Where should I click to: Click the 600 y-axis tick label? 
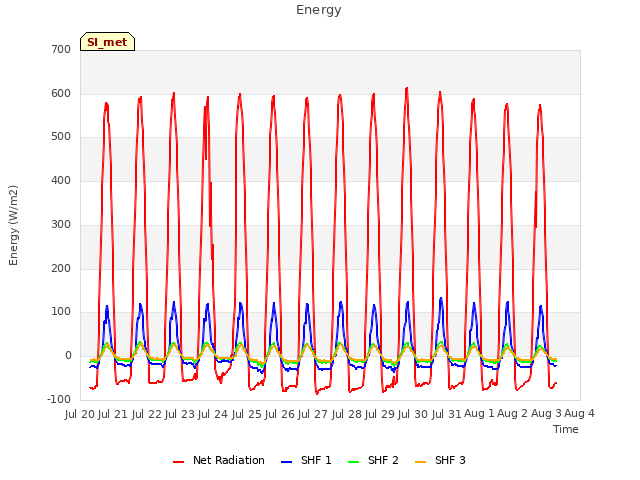coord(61,93)
